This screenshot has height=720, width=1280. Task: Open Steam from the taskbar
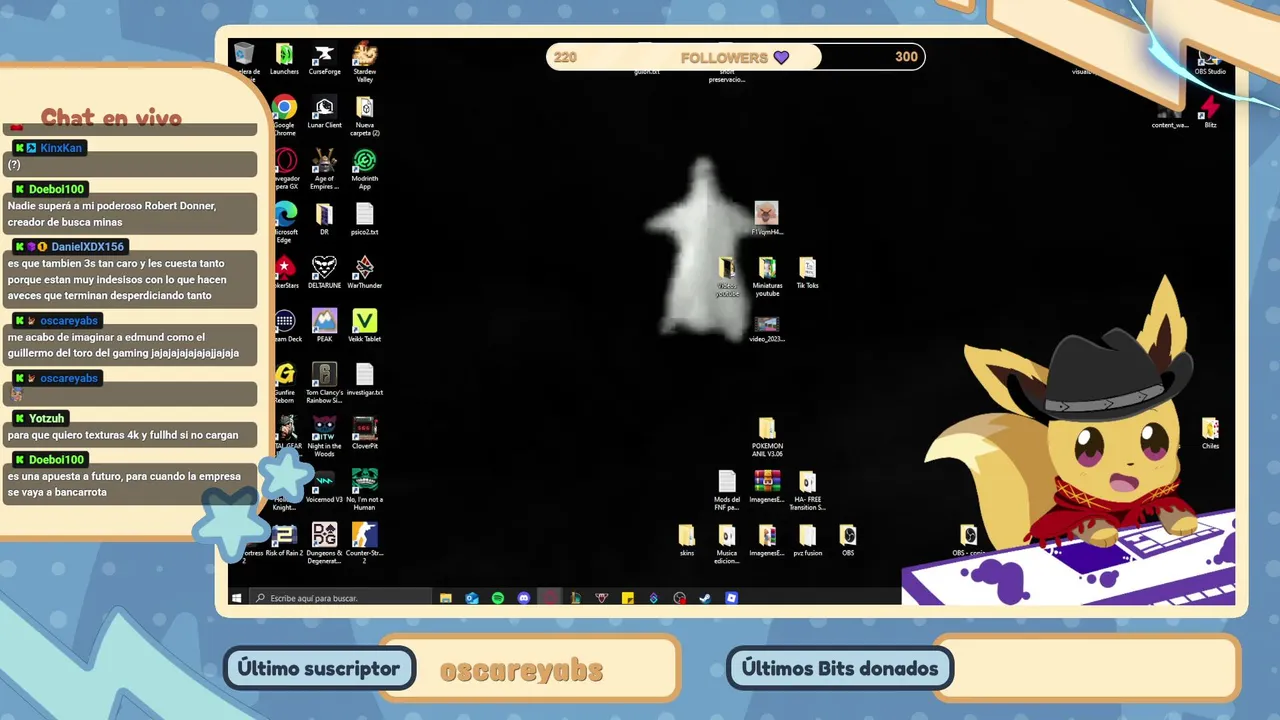[x=705, y=598]
